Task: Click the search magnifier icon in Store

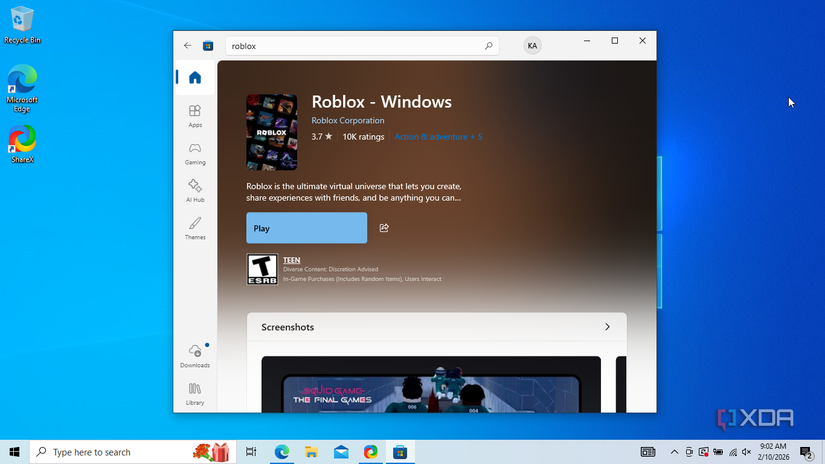Action: 488,46
